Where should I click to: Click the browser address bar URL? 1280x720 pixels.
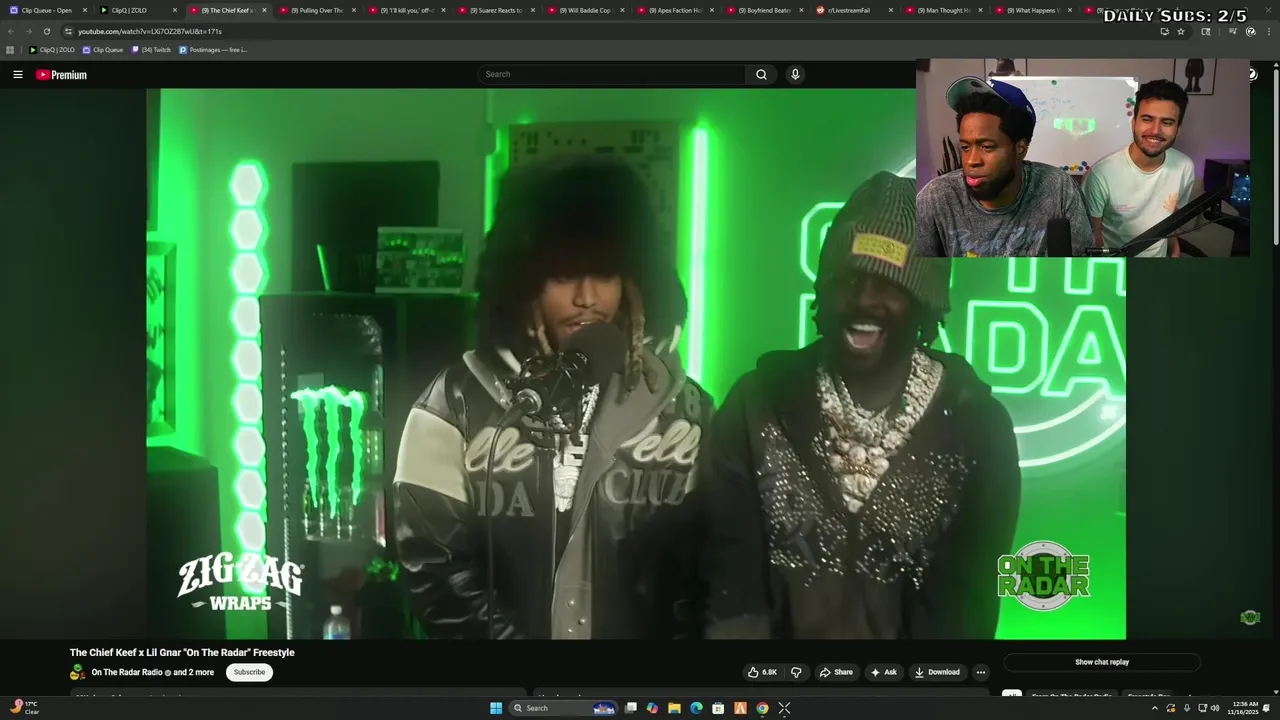tap(150, 31)
